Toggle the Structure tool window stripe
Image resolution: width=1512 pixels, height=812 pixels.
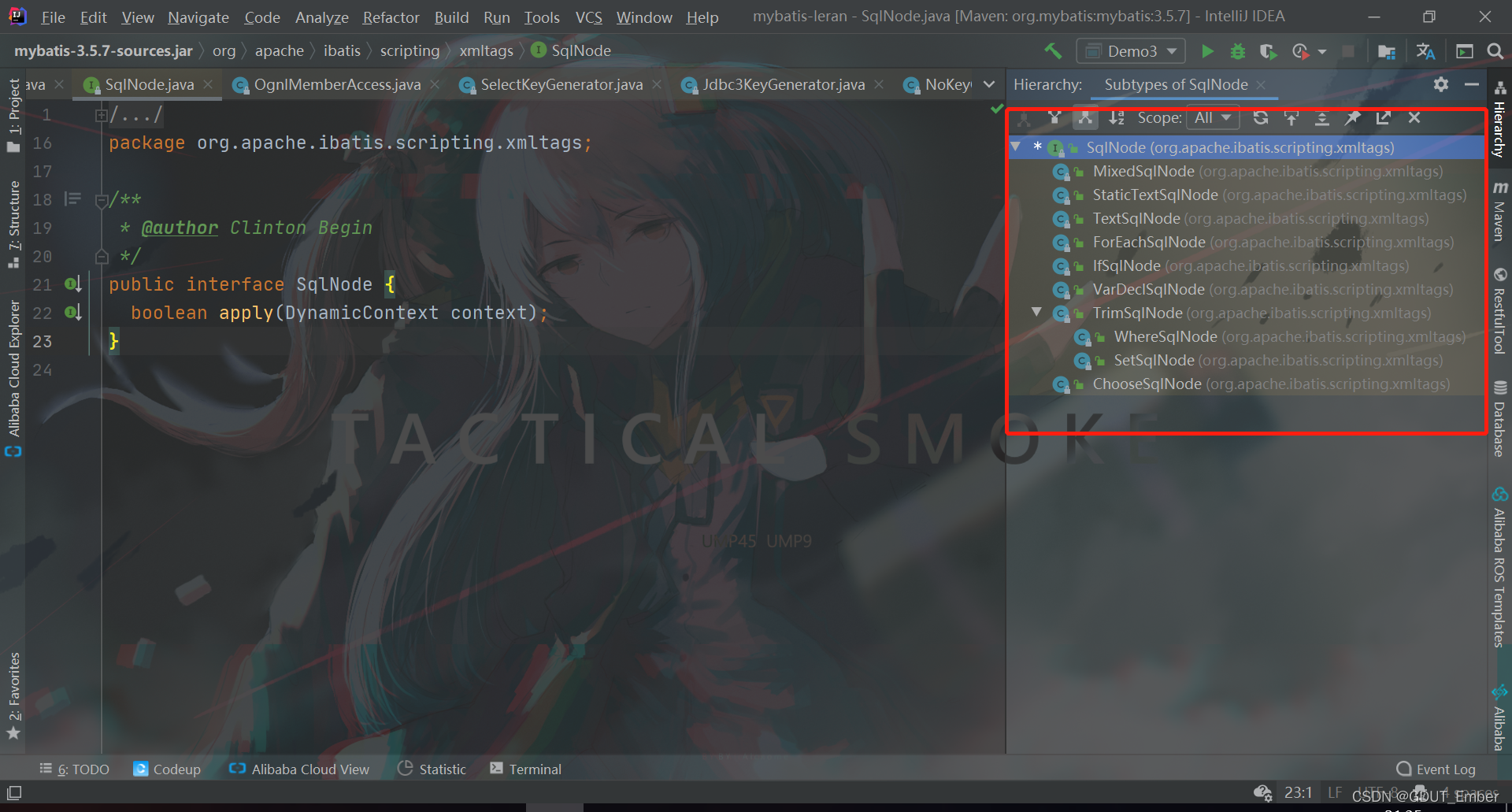point(13,224)
